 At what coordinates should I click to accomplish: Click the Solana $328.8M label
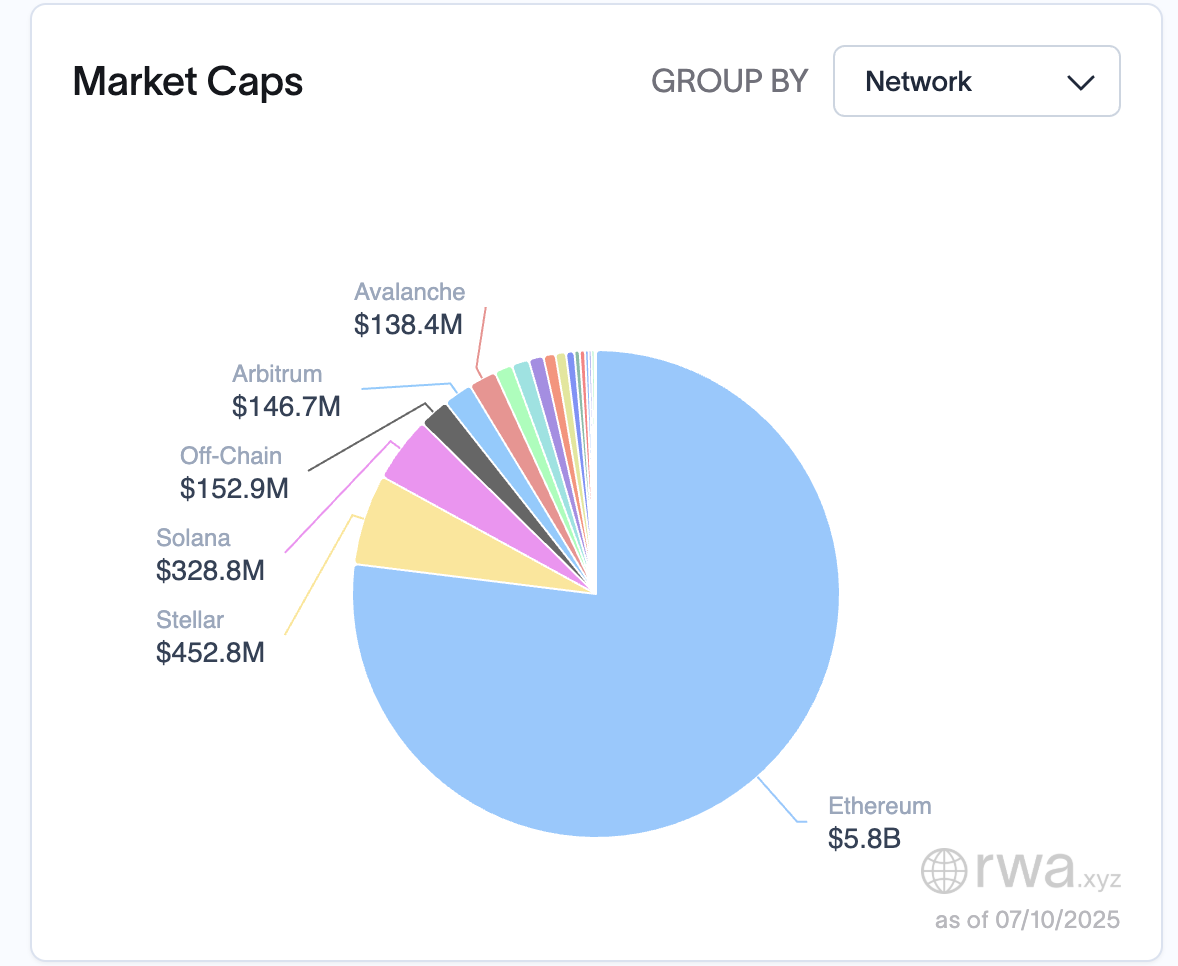(210, 555)
